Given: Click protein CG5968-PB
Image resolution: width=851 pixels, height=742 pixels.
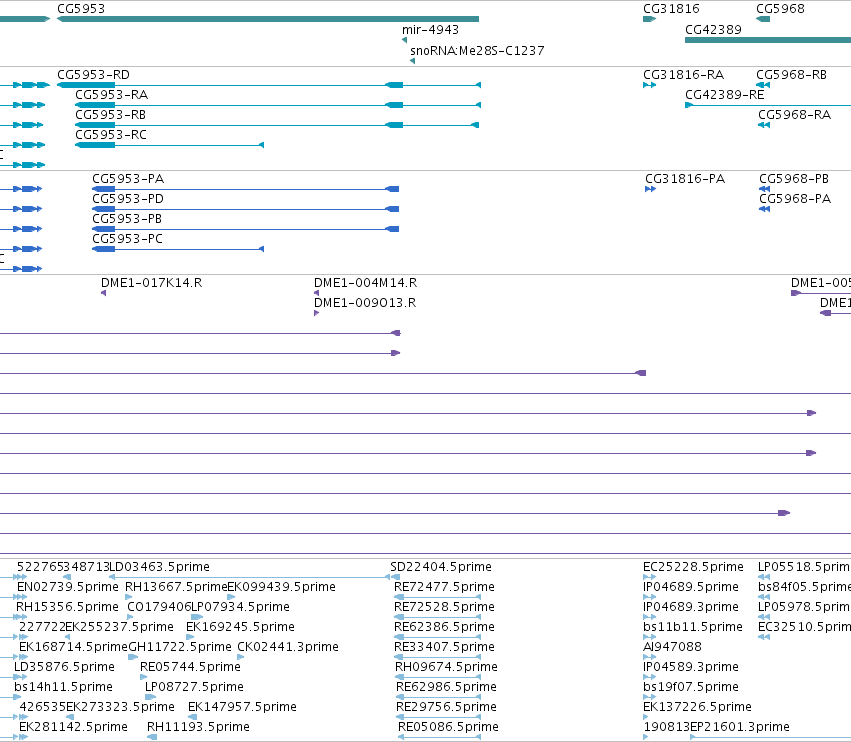Looking at the screenshot, I should [x=794, y=179].
